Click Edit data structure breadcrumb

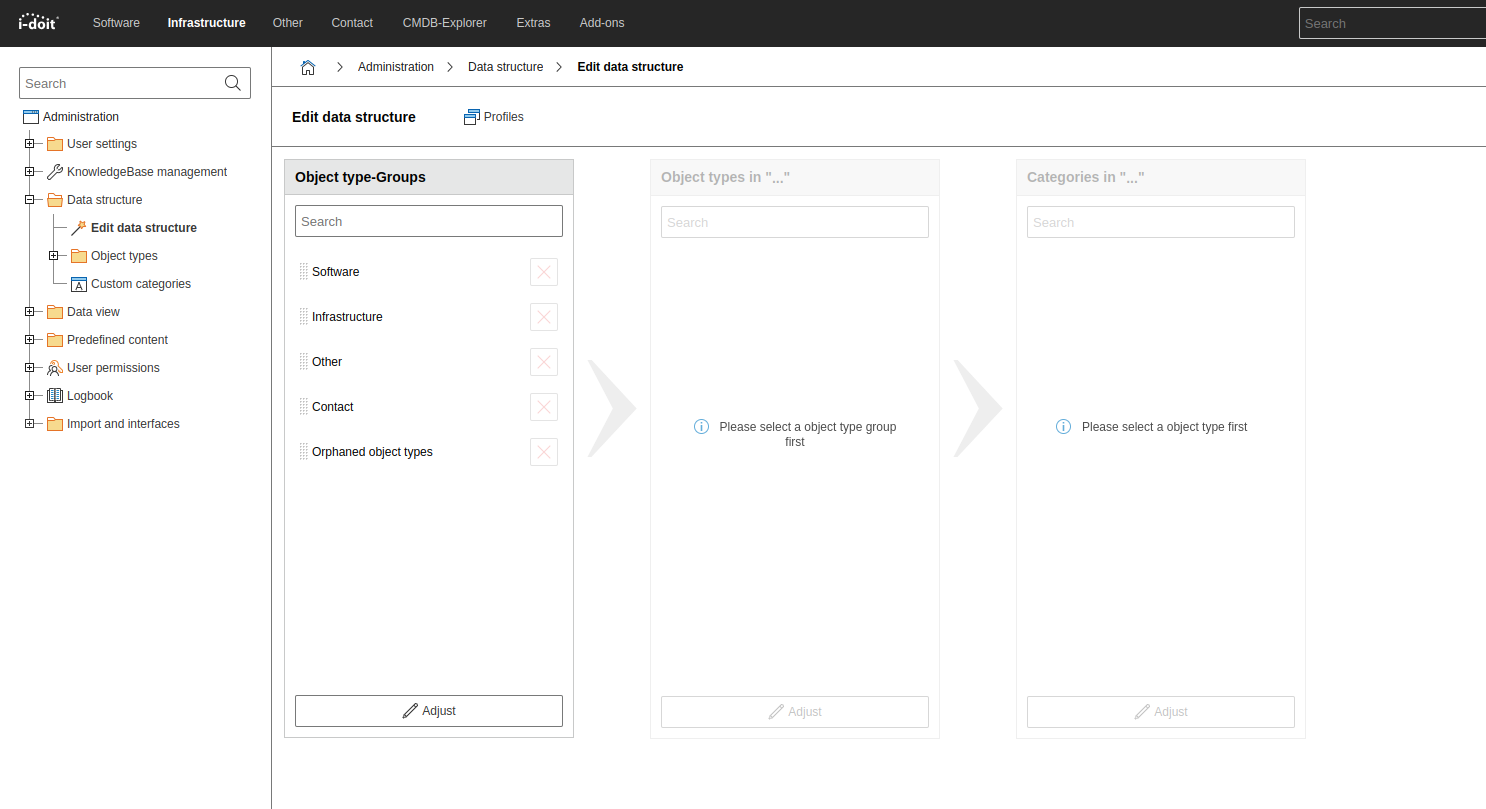(631, 67)
